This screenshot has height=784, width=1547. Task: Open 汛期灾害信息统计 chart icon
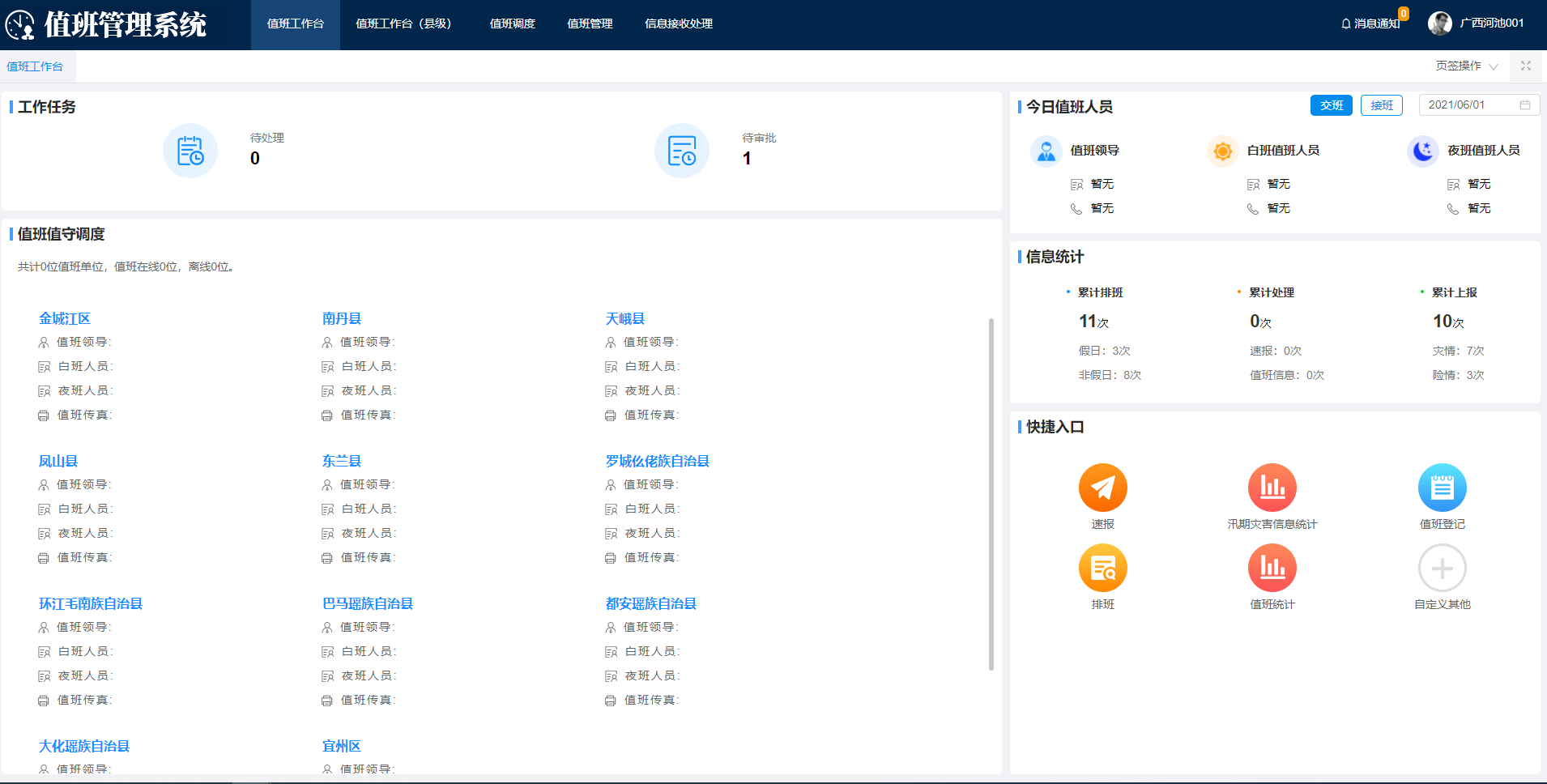coord(1272,488)
